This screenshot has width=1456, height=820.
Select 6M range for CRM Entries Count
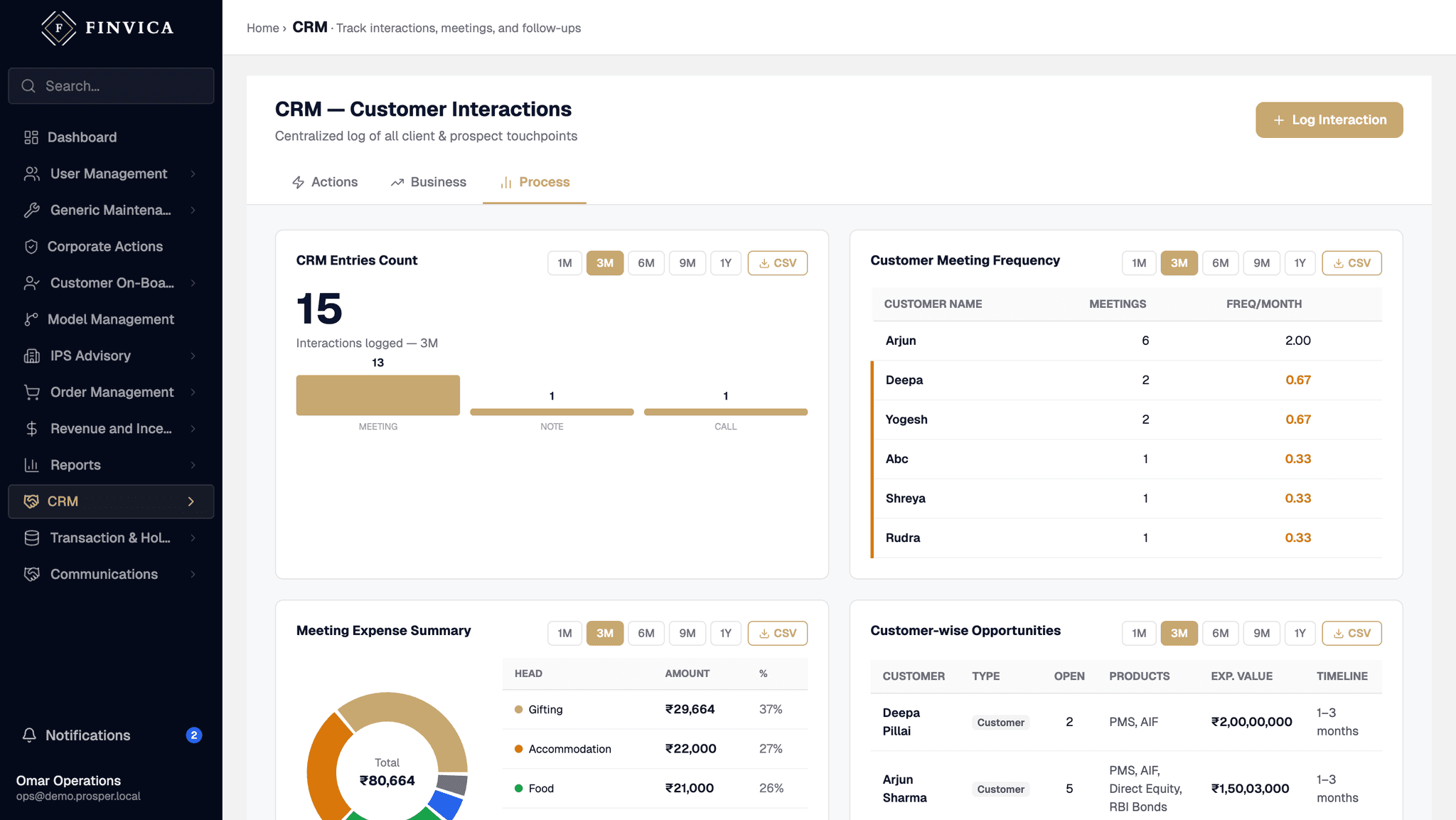pos(646,263)
